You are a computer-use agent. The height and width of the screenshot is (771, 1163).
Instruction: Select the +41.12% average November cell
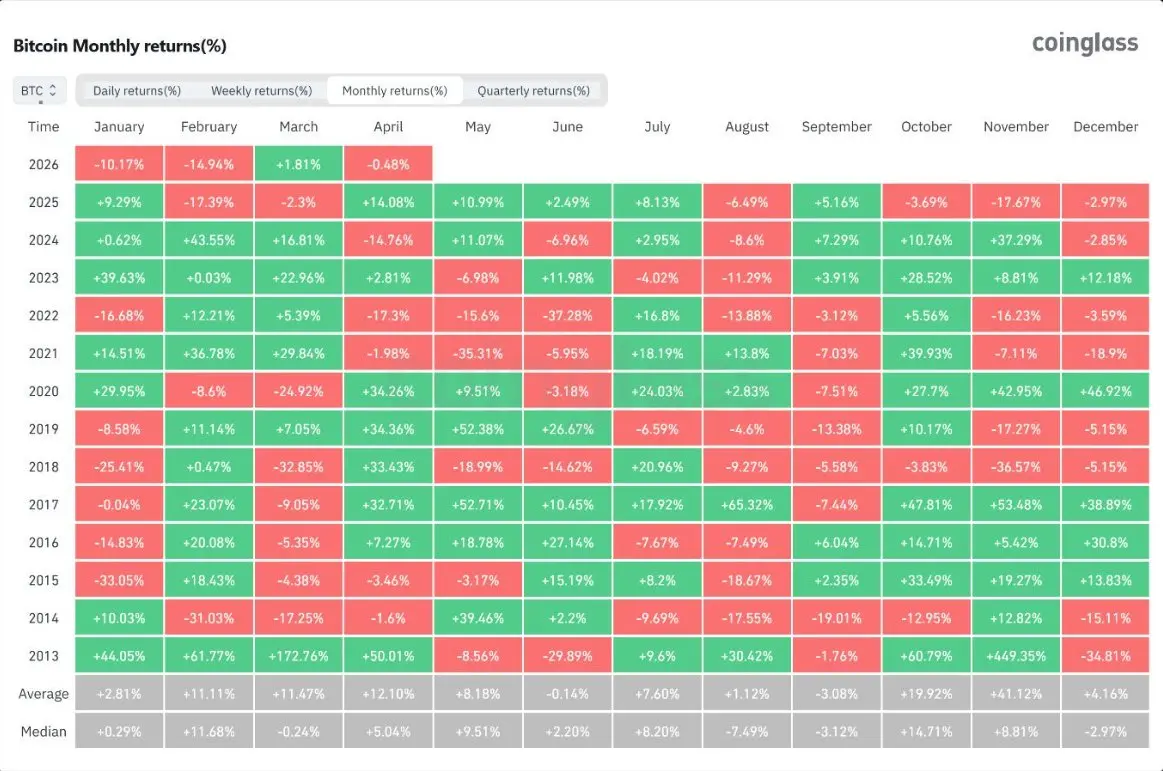pyautogui.click(x=1015, y=694)
